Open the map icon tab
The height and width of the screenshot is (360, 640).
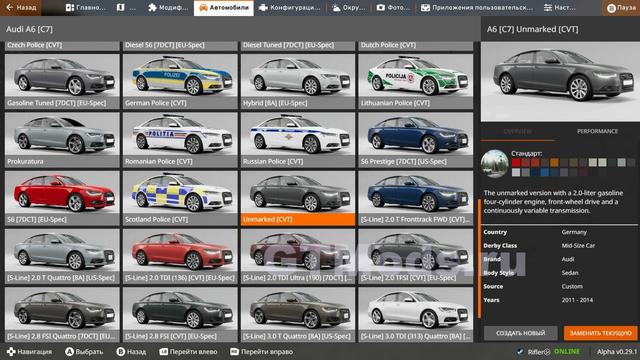126,7
